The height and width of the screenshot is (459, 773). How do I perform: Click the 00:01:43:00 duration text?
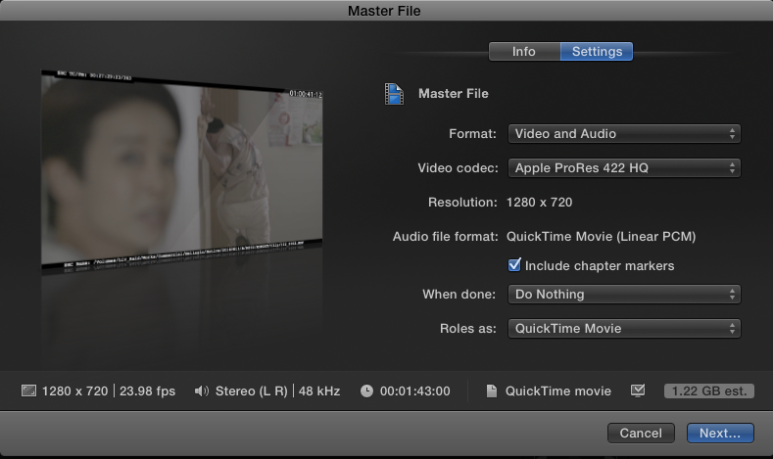point(415,391)
